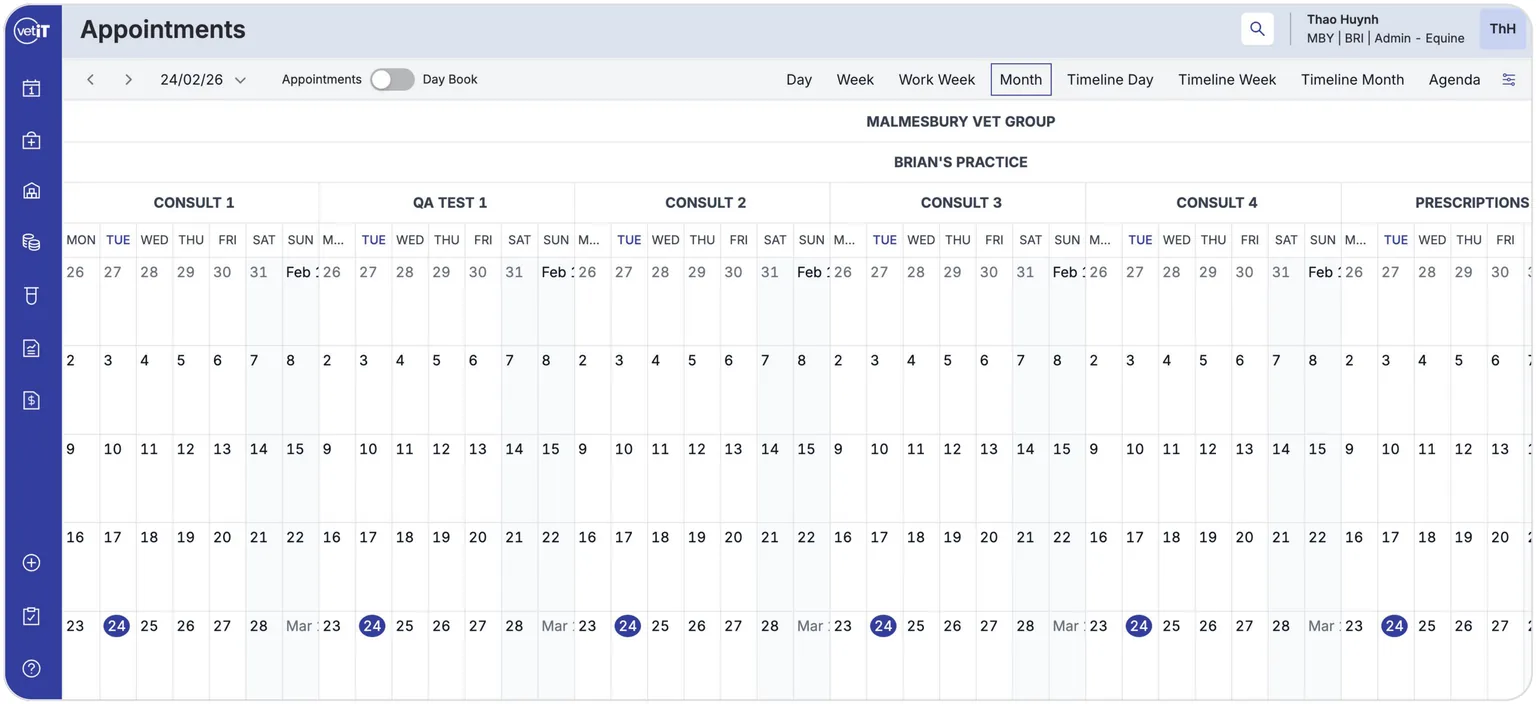Open the clipboard checklist sidebar icon
This screenshot has width=1536, height=704.
pos(32,616)
